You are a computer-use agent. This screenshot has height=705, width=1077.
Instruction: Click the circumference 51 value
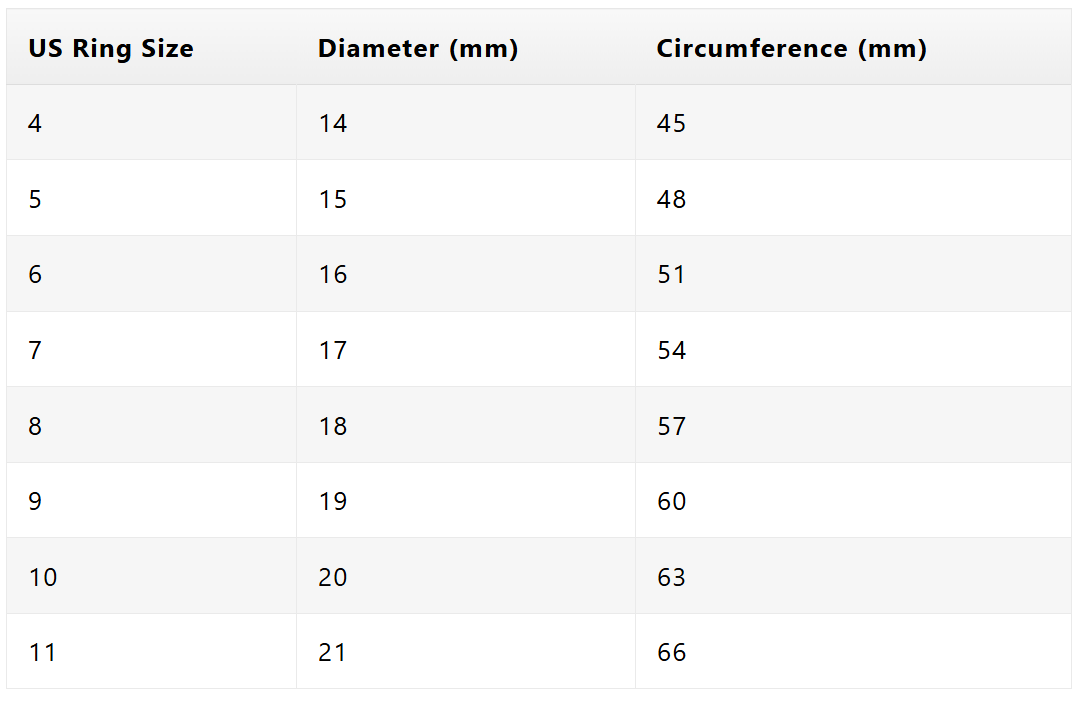pyautogui.click(x=671, y=275)
